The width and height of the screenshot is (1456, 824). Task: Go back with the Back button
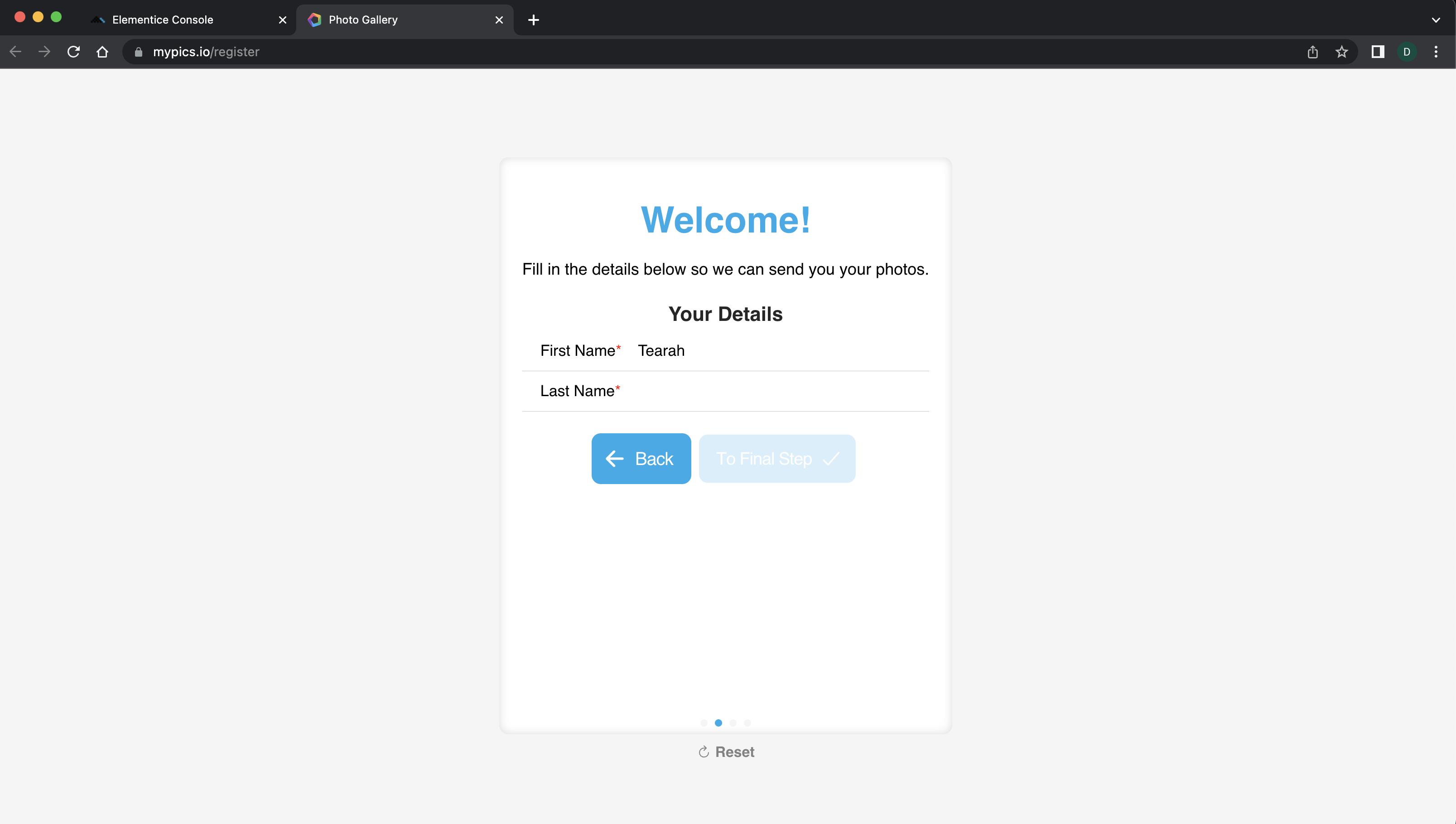pyautogui.click(x=641, y=459)
